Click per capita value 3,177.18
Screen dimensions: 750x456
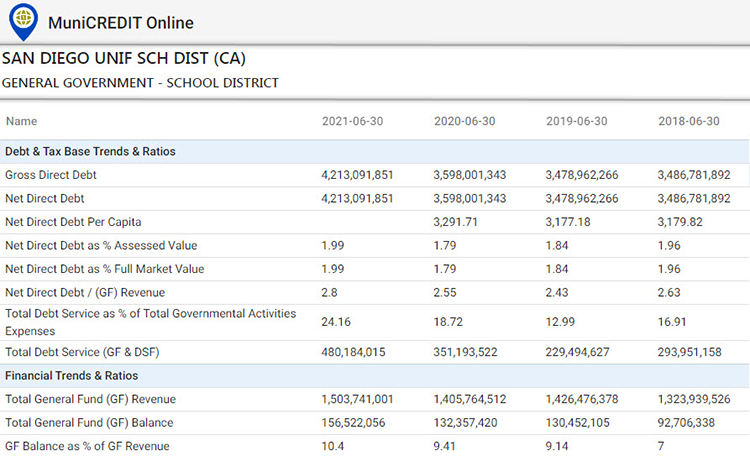568,222
